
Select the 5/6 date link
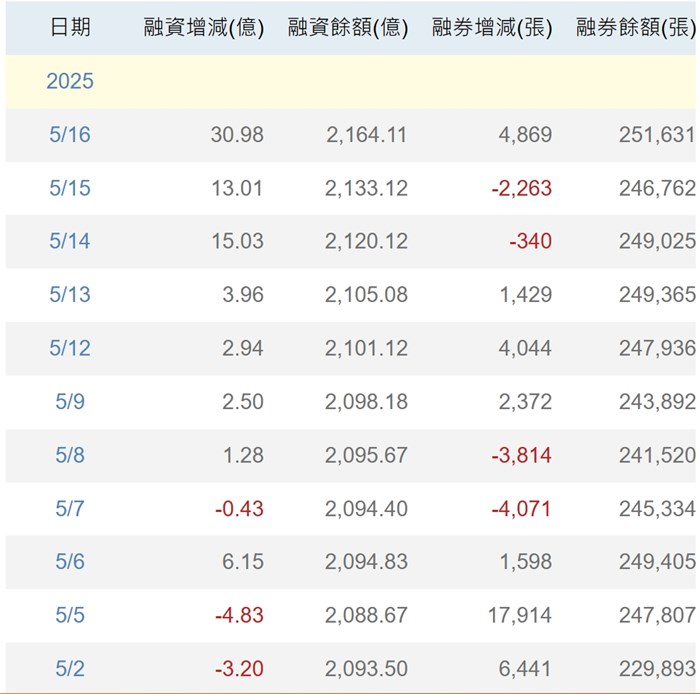click(x=70, y=562)
